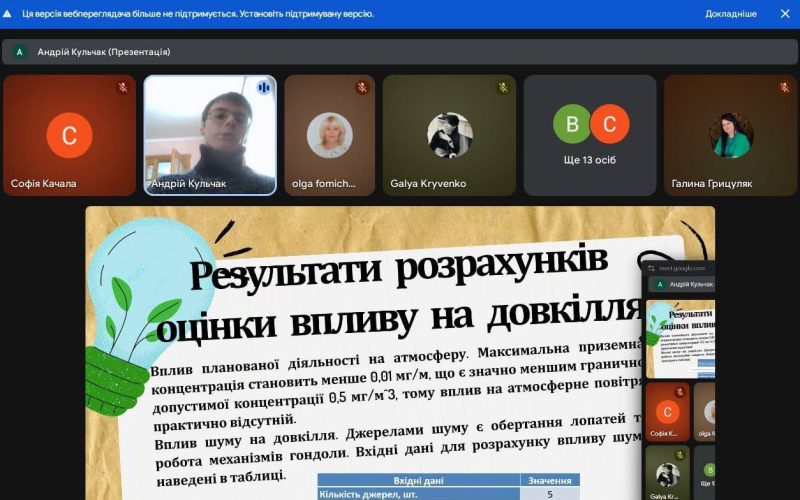The image size is (800, 500).
Task: Click olga fomich profile photo
Action: [x=330, y=135]
